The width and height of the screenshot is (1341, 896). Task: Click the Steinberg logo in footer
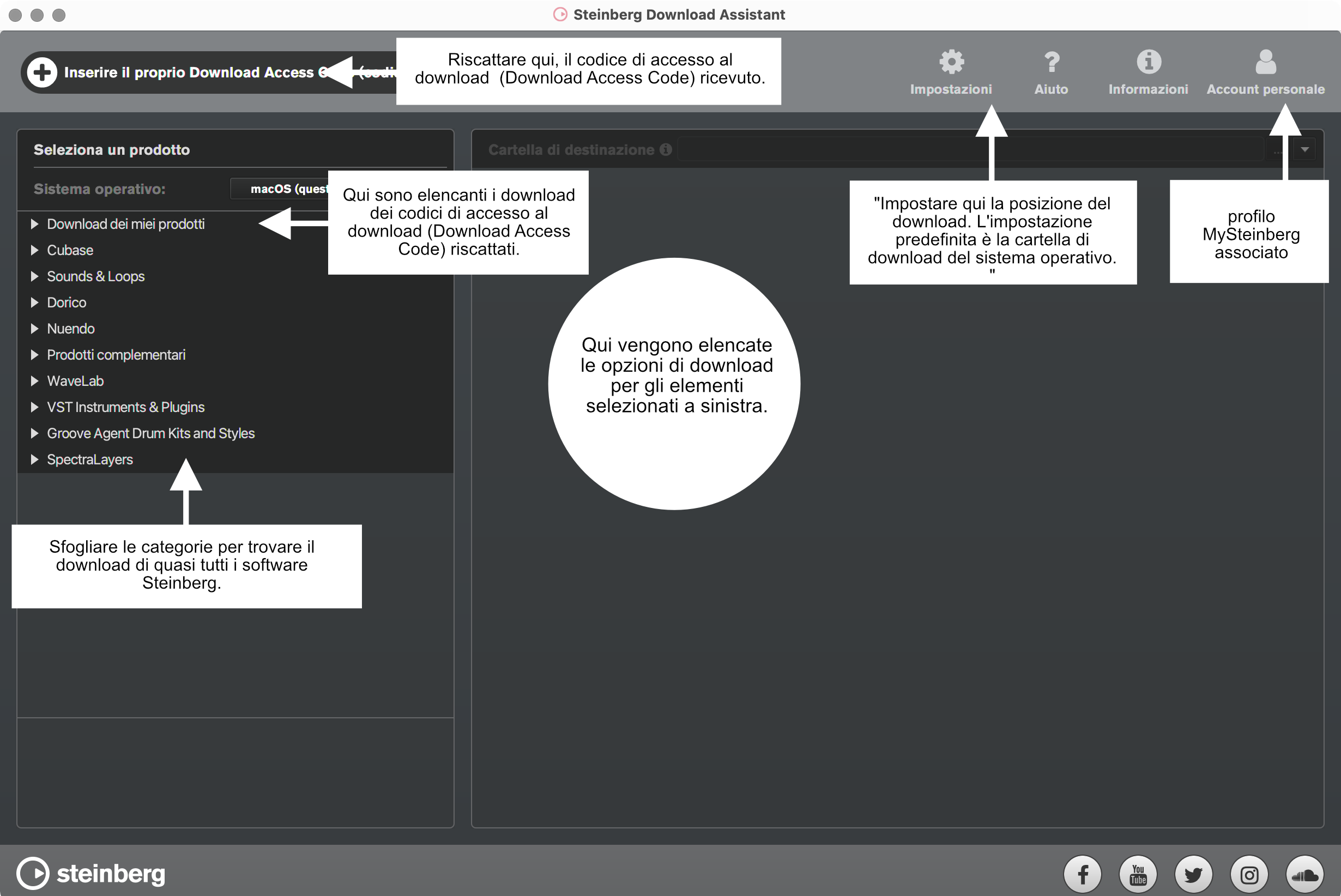[x=91, y=873]
